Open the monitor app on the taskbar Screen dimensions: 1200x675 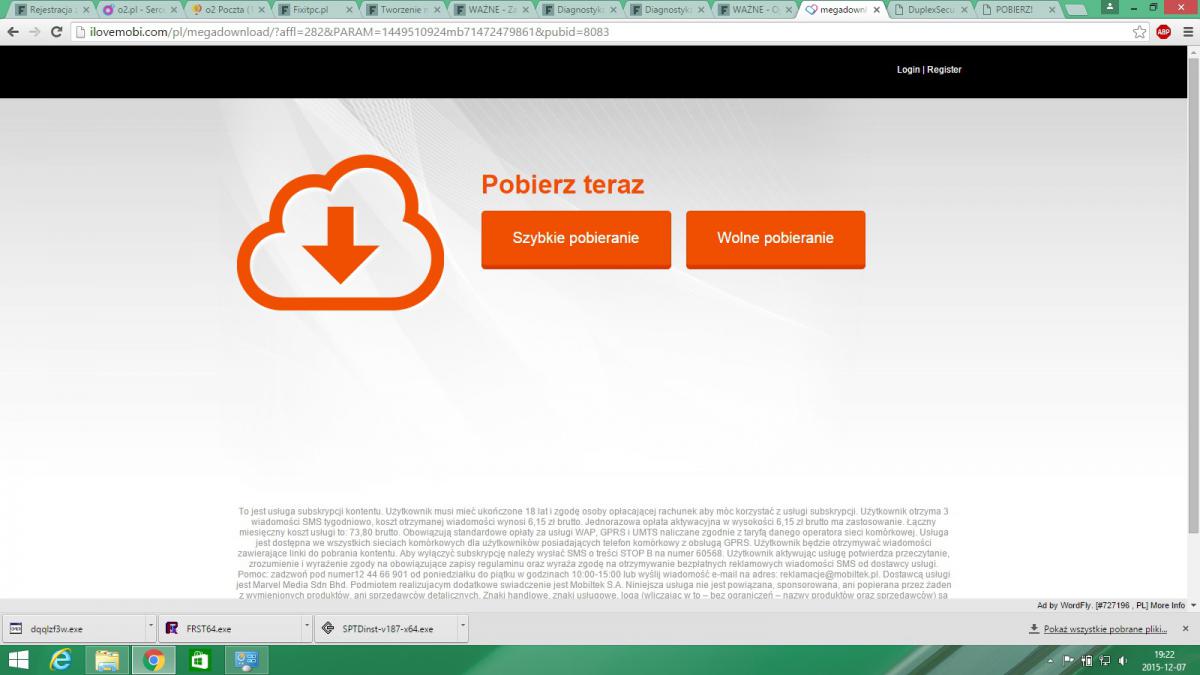click(x=245, y=660)
